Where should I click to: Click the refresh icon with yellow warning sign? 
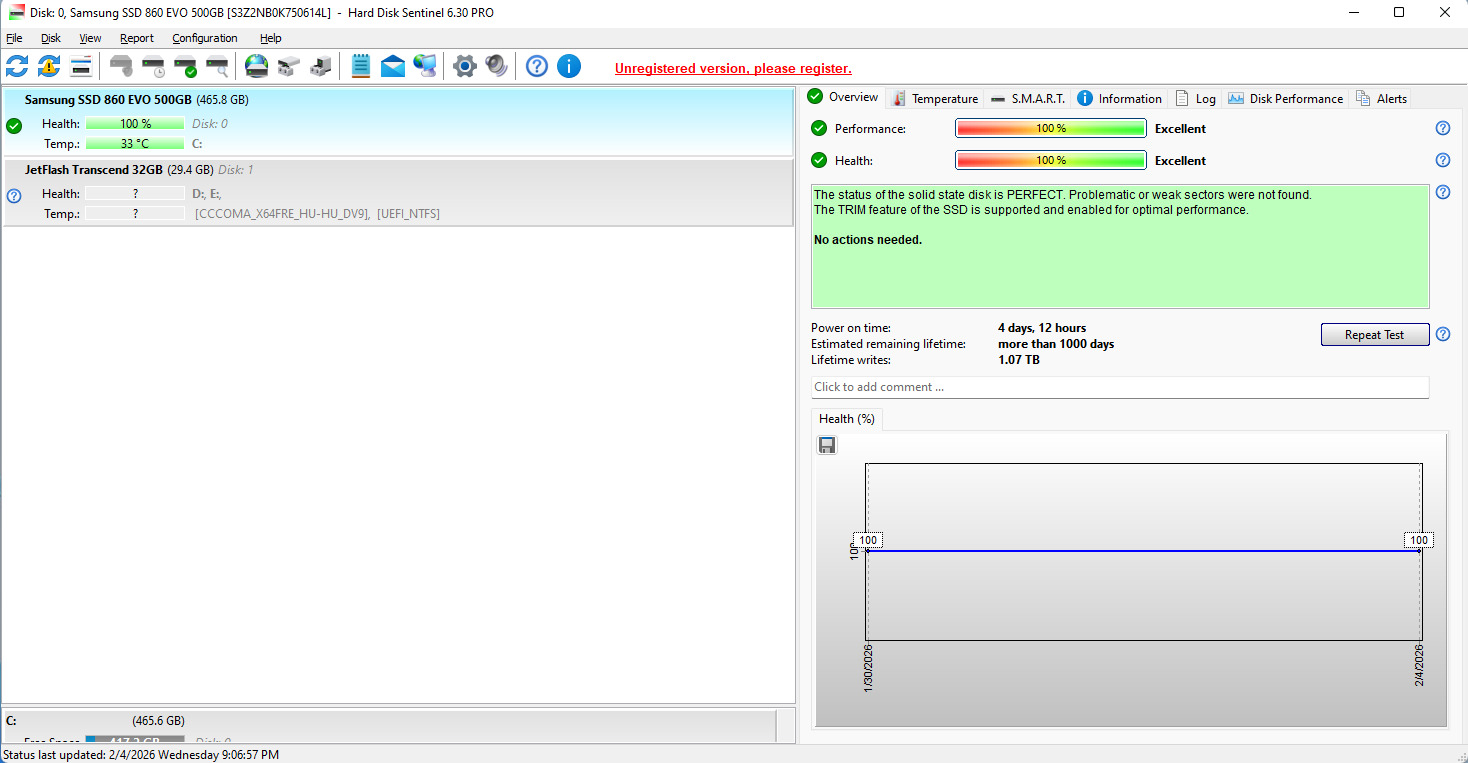pos(49,66)
